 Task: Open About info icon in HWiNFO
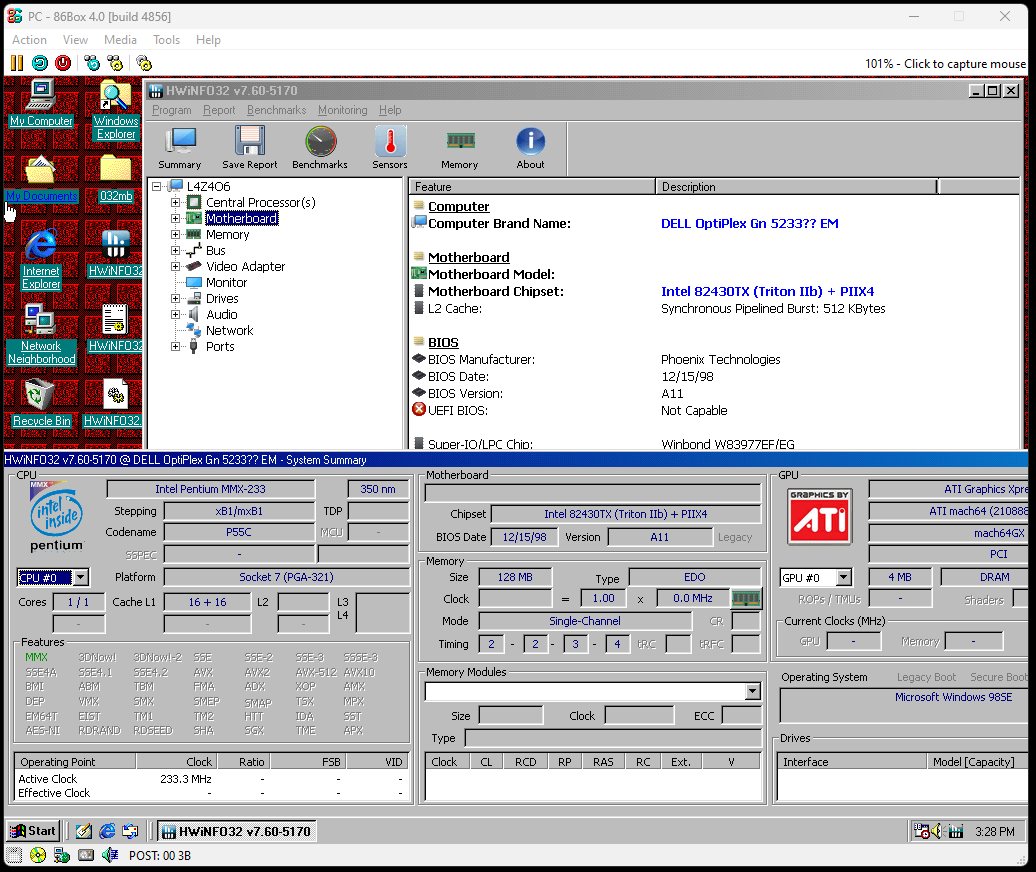coord(531,148)
